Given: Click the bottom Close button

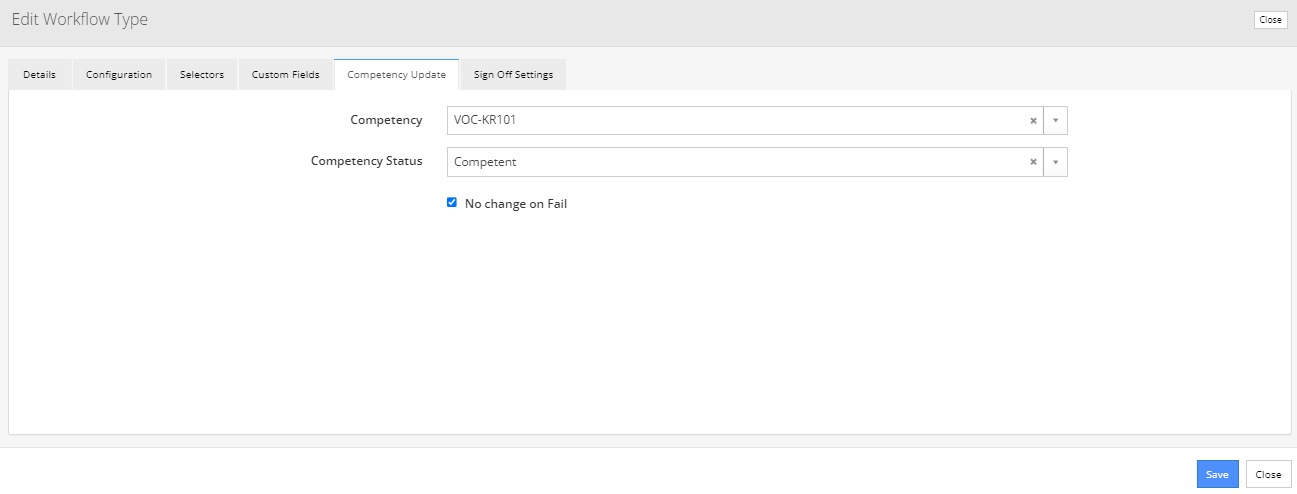Looking at the screenshot, I should tap(1269, 474).
